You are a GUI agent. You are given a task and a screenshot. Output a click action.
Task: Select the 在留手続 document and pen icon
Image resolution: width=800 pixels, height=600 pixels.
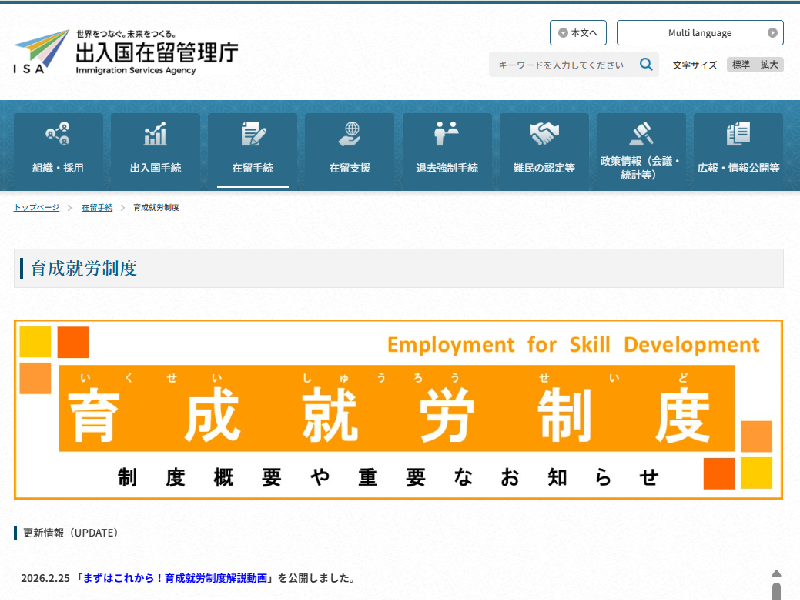[x=252, y=134]
